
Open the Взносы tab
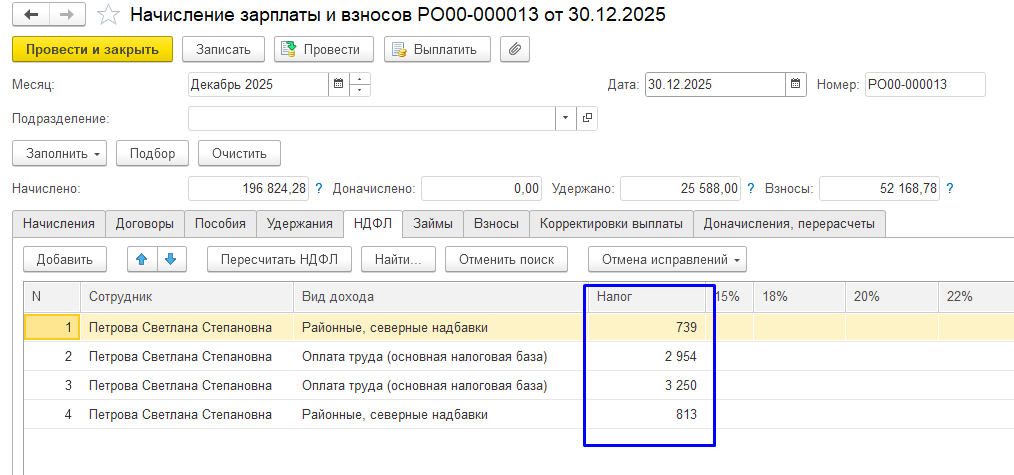(x=495, y=224)
